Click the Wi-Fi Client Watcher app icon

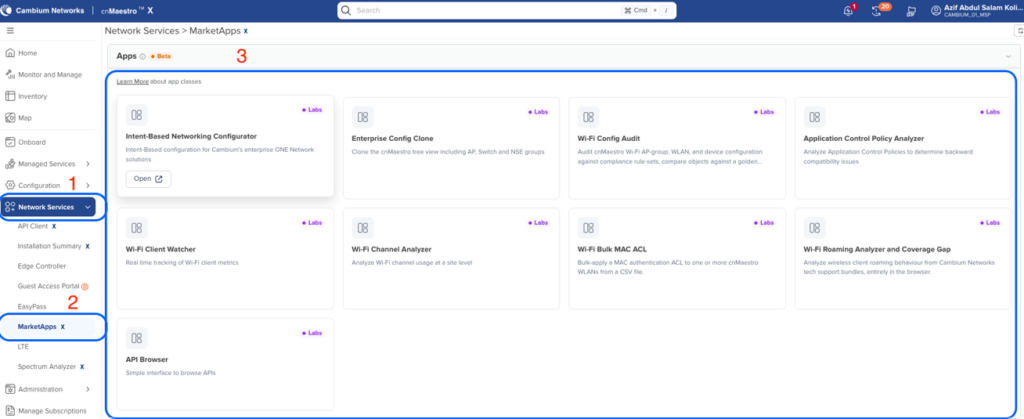click(x=136, y=227)
